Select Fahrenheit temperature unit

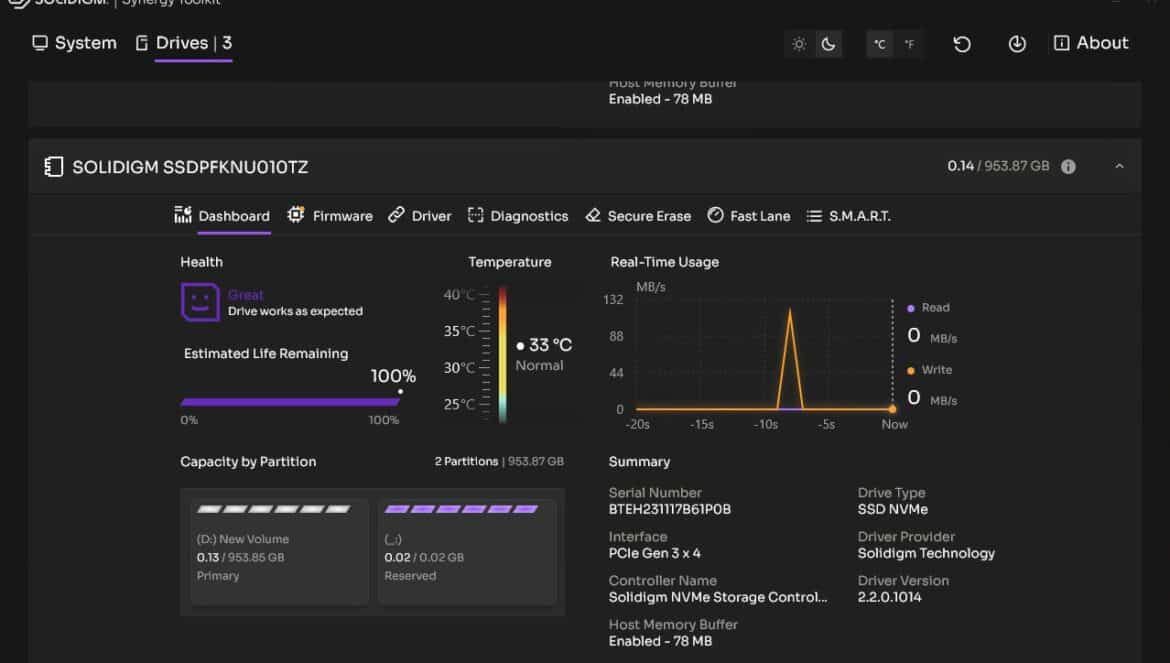[909, 44]
